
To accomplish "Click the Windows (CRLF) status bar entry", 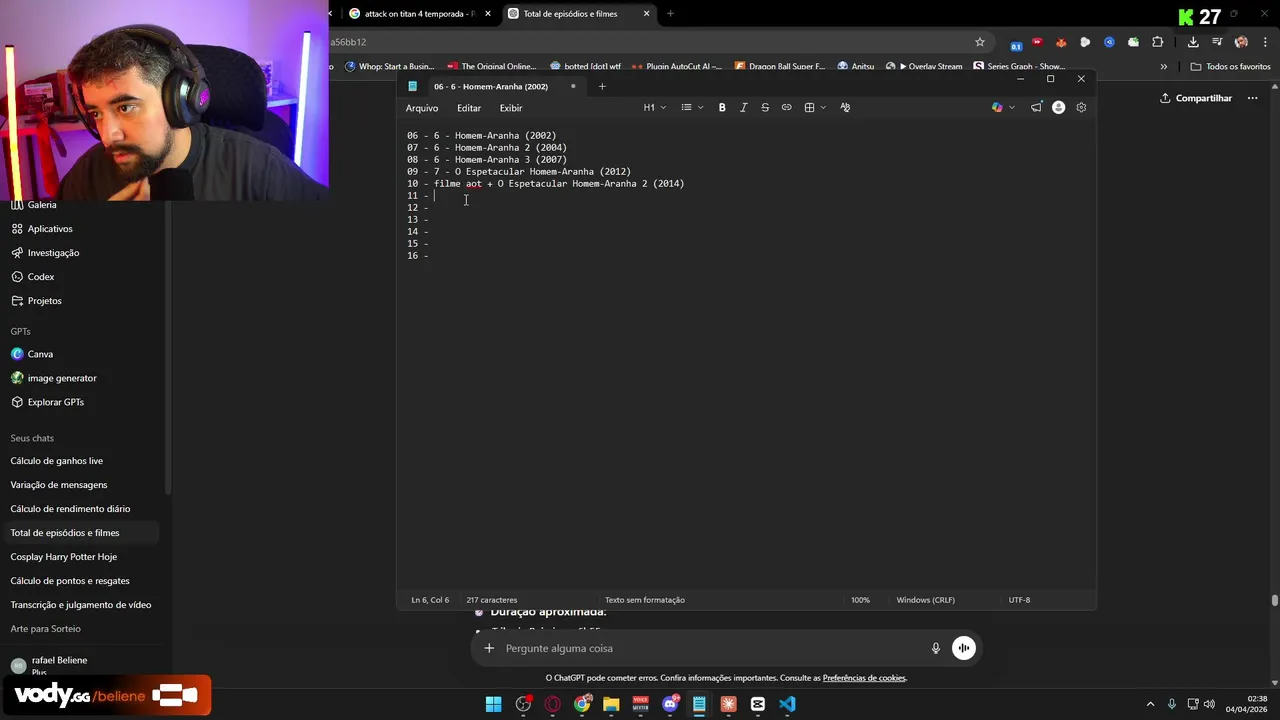I will [x=925, y=600].
